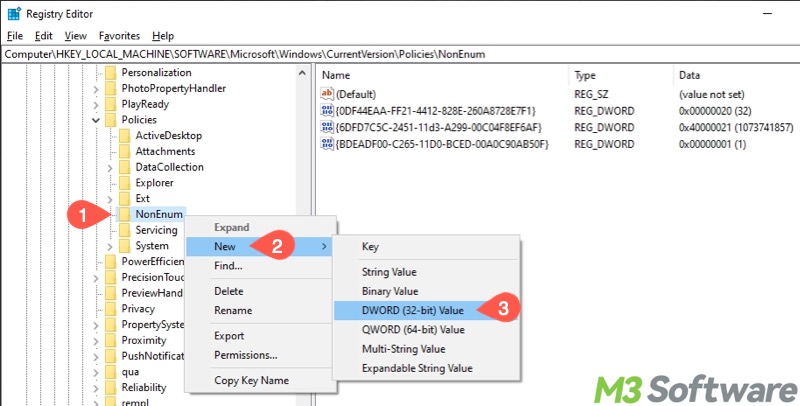Viewport: 800px width, 406px height.
Task: Expand the Ext tree node
Action: pos(110,199)
